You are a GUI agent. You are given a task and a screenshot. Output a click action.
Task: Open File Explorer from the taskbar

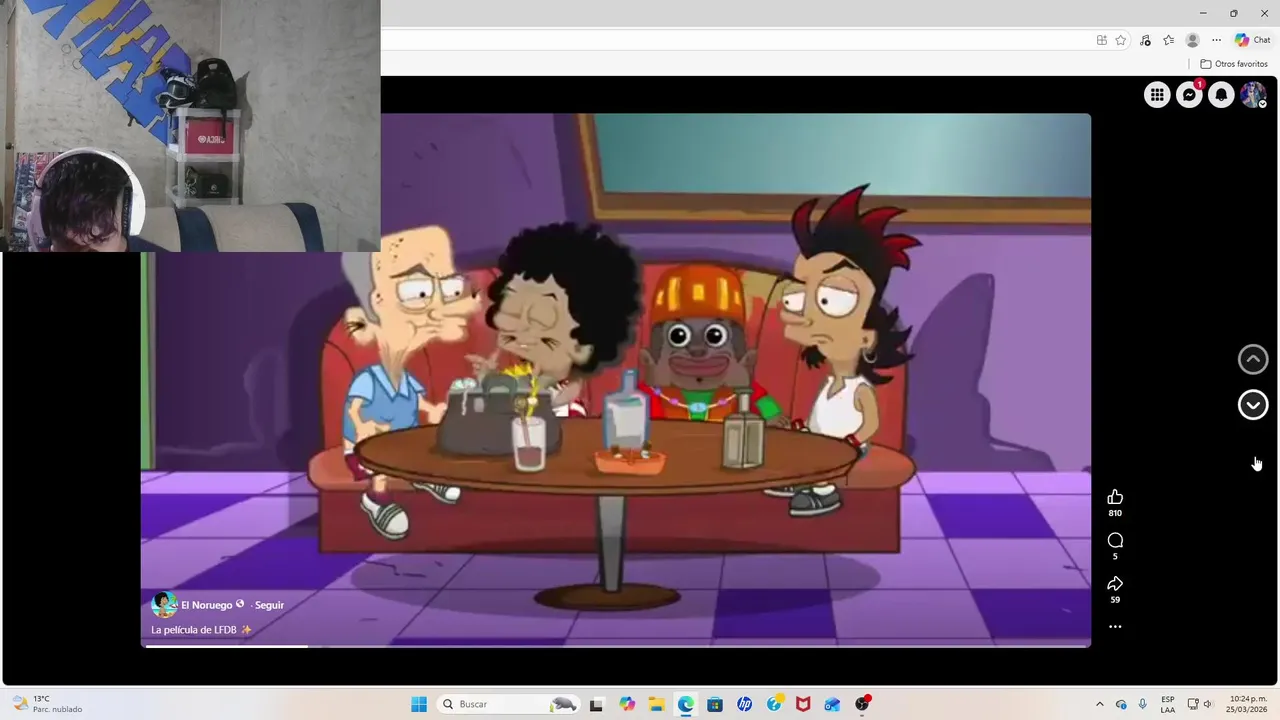656,704
